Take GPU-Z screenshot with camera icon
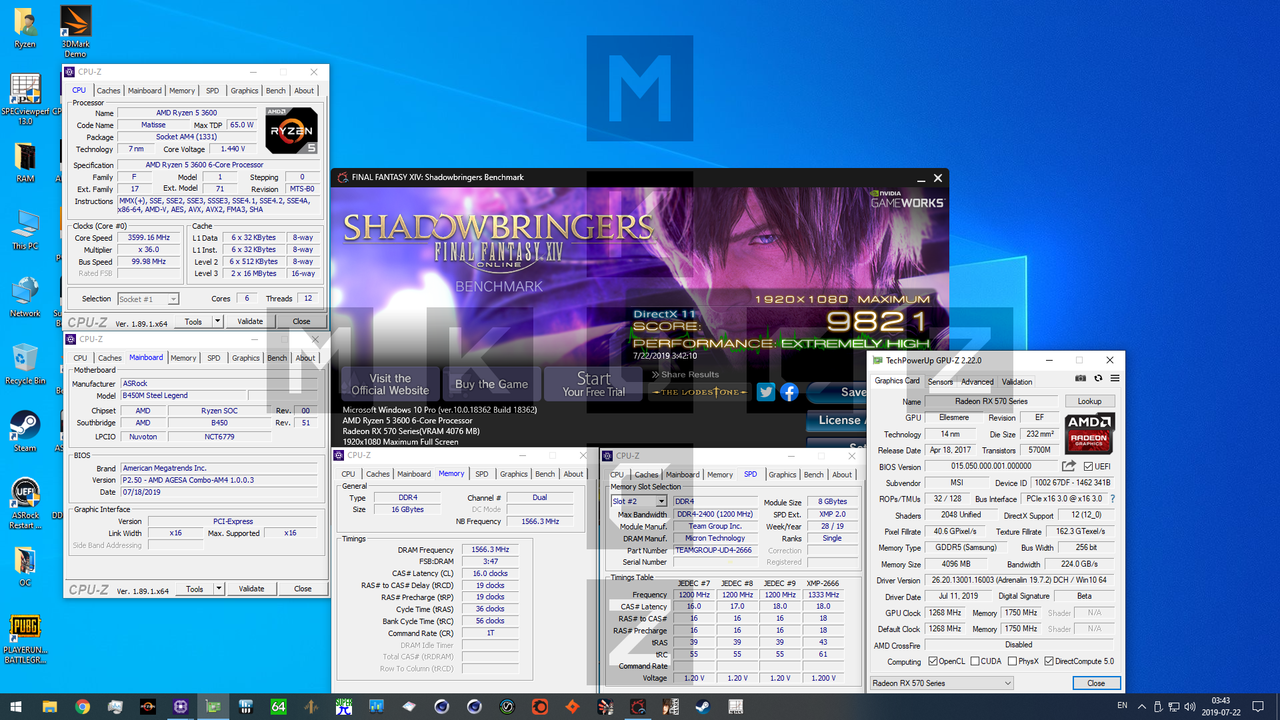This screenshot has width=1280, height=720. pos(1080,379)
